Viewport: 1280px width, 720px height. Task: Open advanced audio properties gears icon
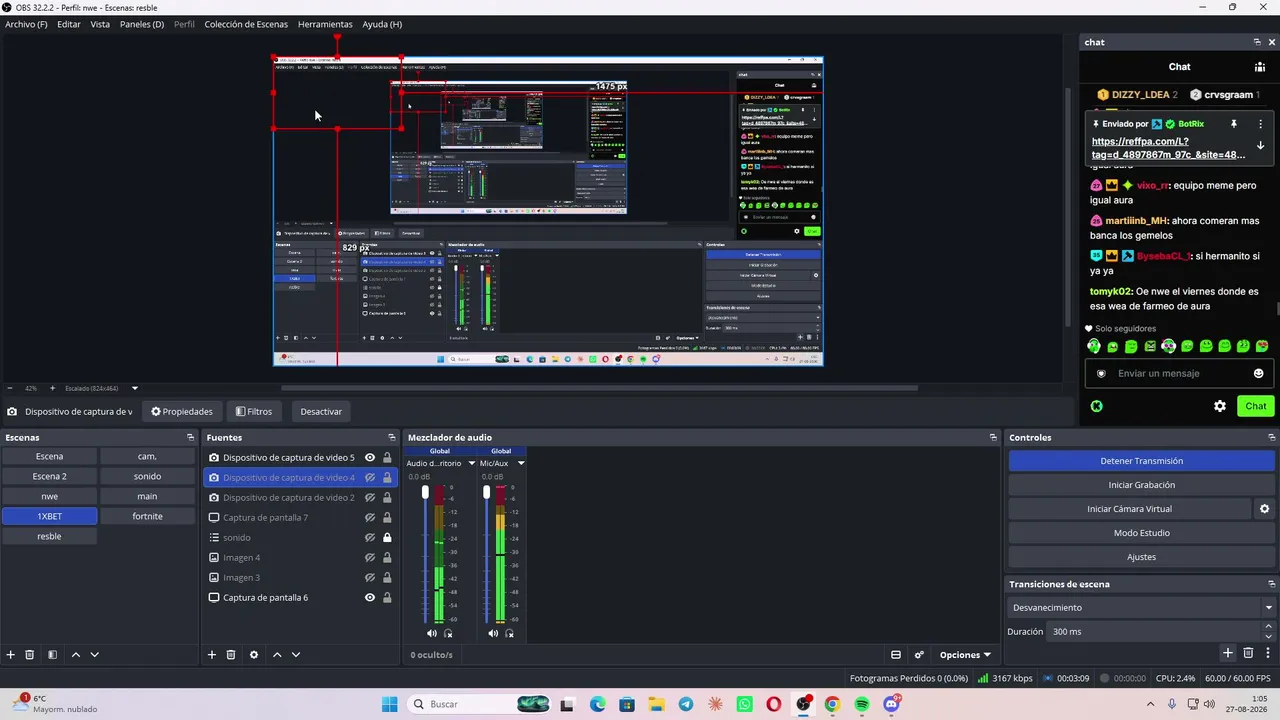coord(919,655)
